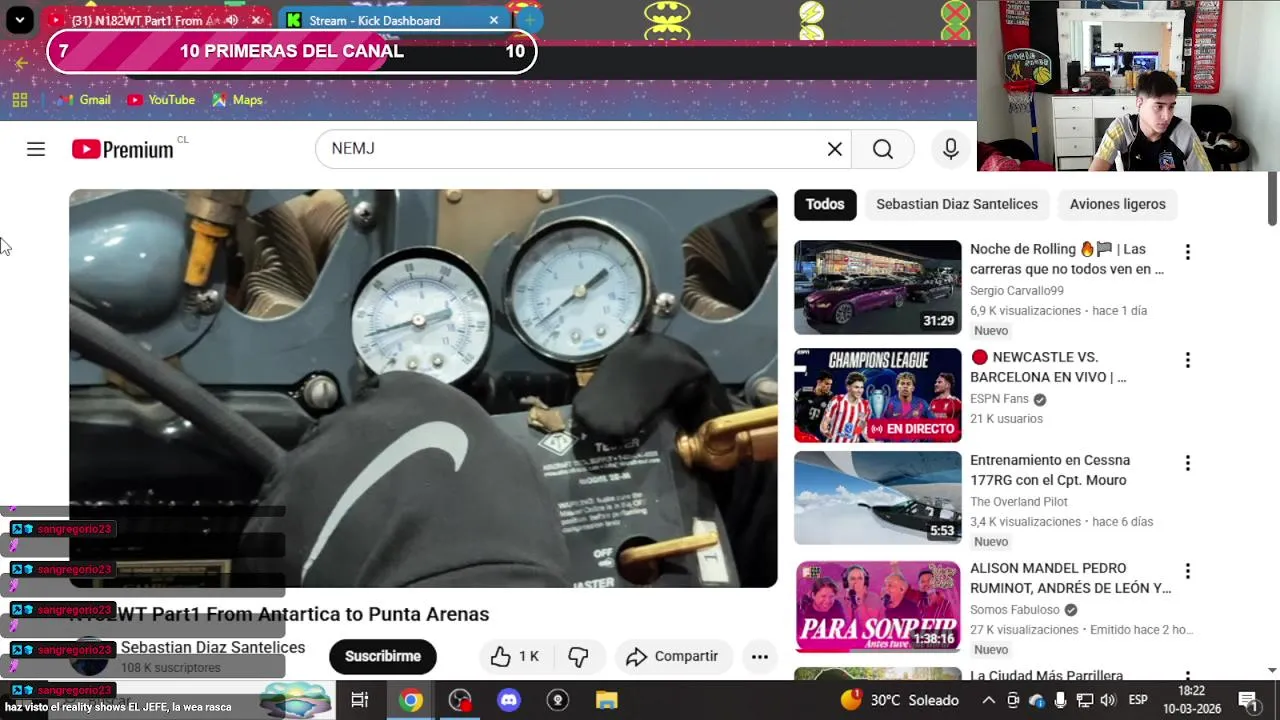Open options for Entrenamiento en Cessna video
The image size is (1280, 720).
1187,463
